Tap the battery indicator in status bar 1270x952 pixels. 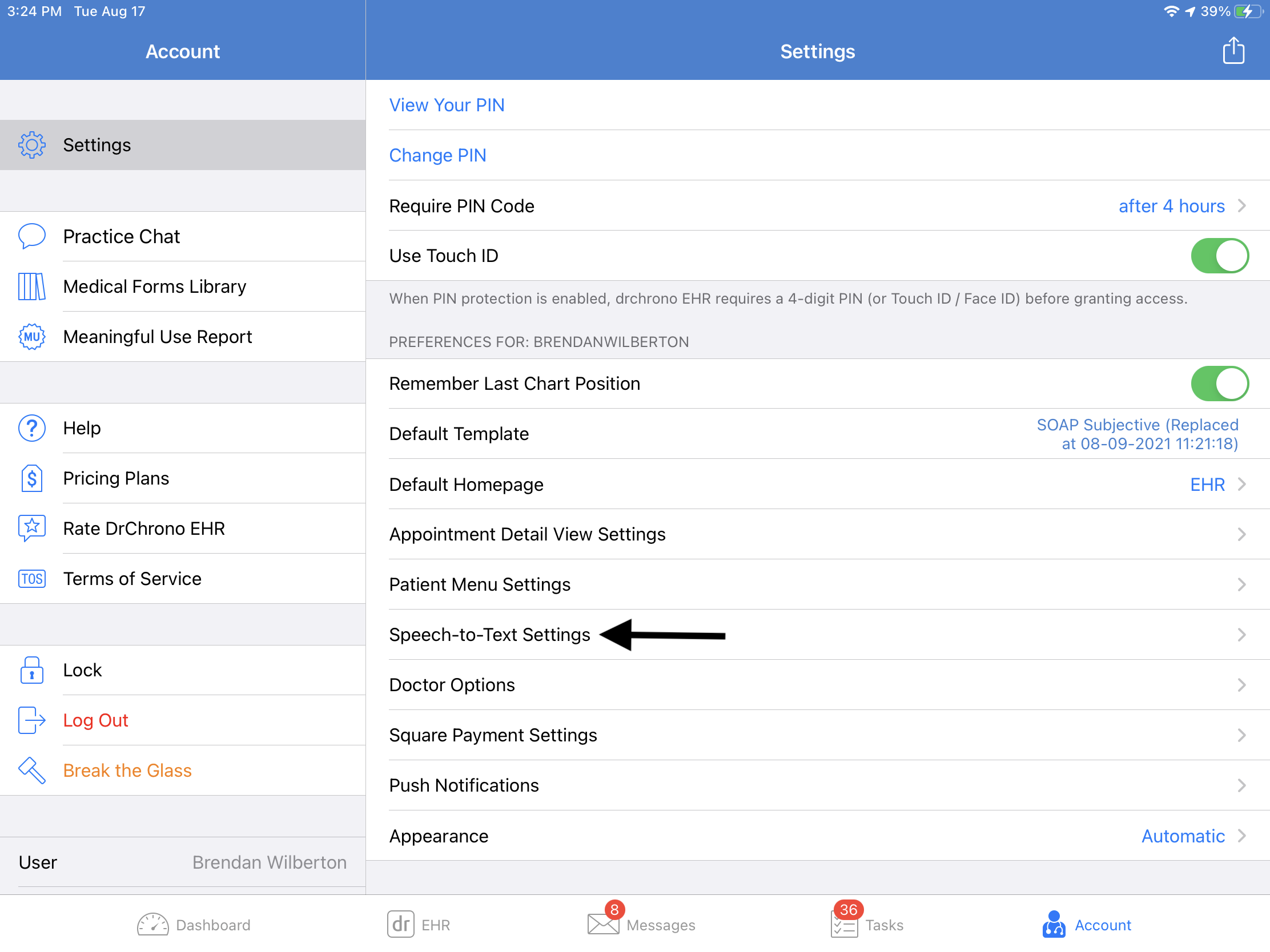[1249, 11]
